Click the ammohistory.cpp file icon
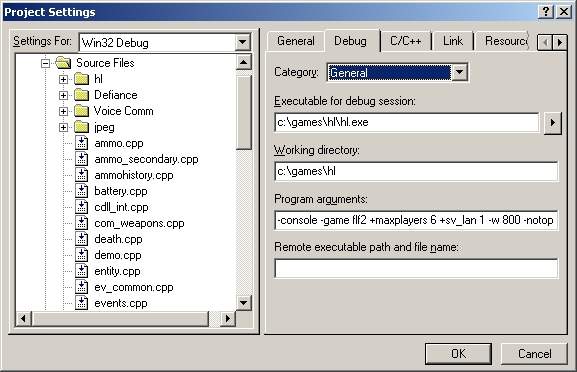The image size is (577, 372). pyautogui.click(x=81, y=175)
